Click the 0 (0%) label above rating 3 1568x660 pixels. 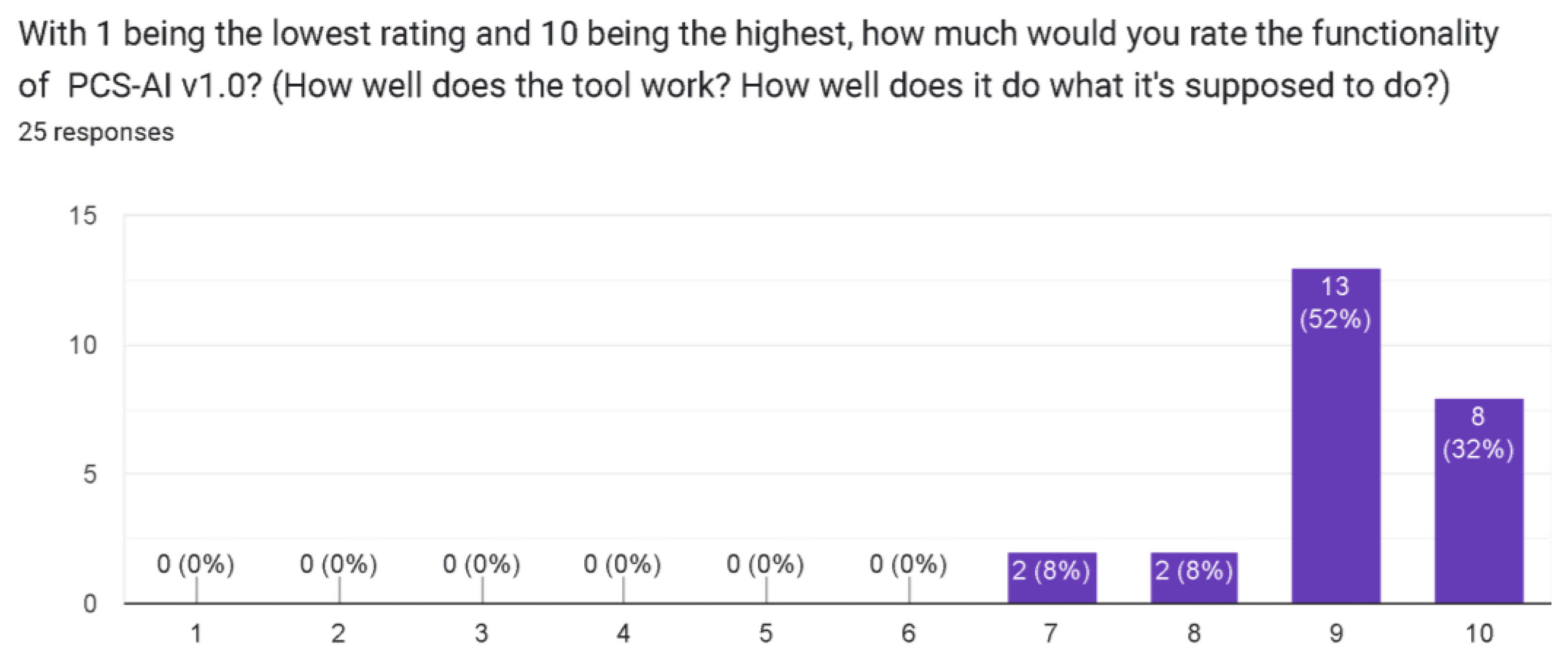[x=482, y=564]
